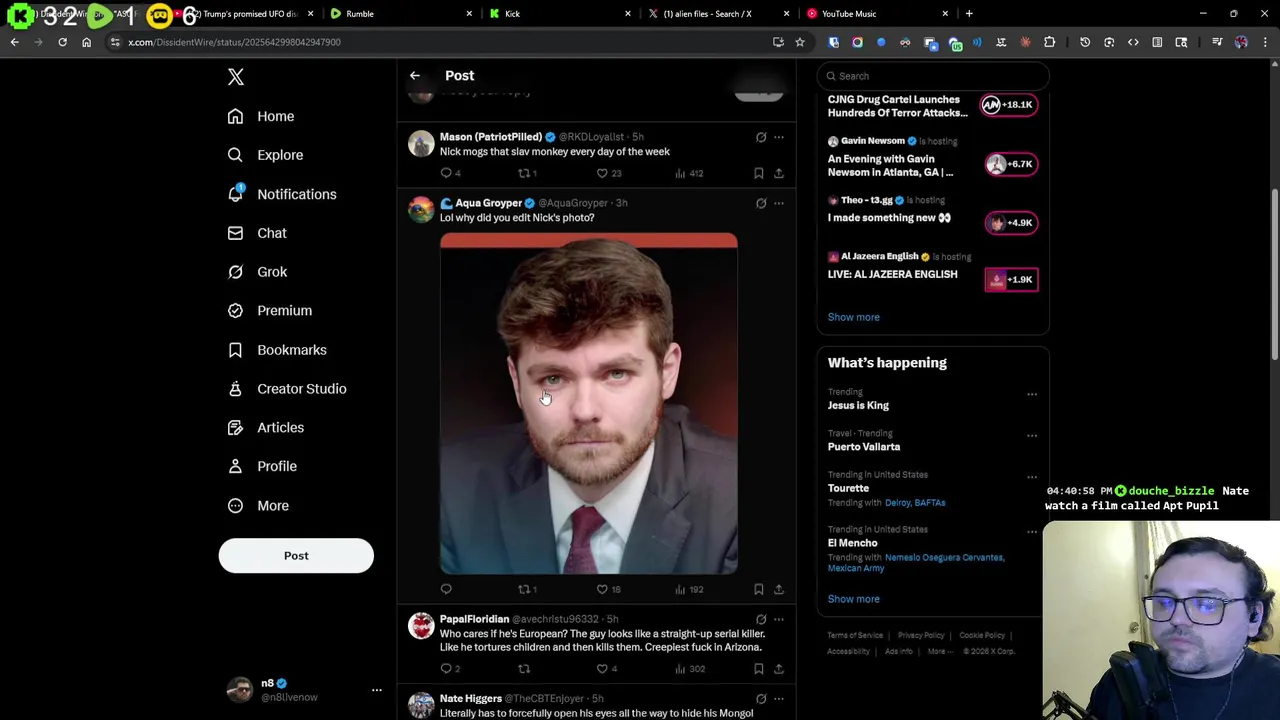Join AL JAZEERA ENGLISH live broadcast

[1011, 280]
